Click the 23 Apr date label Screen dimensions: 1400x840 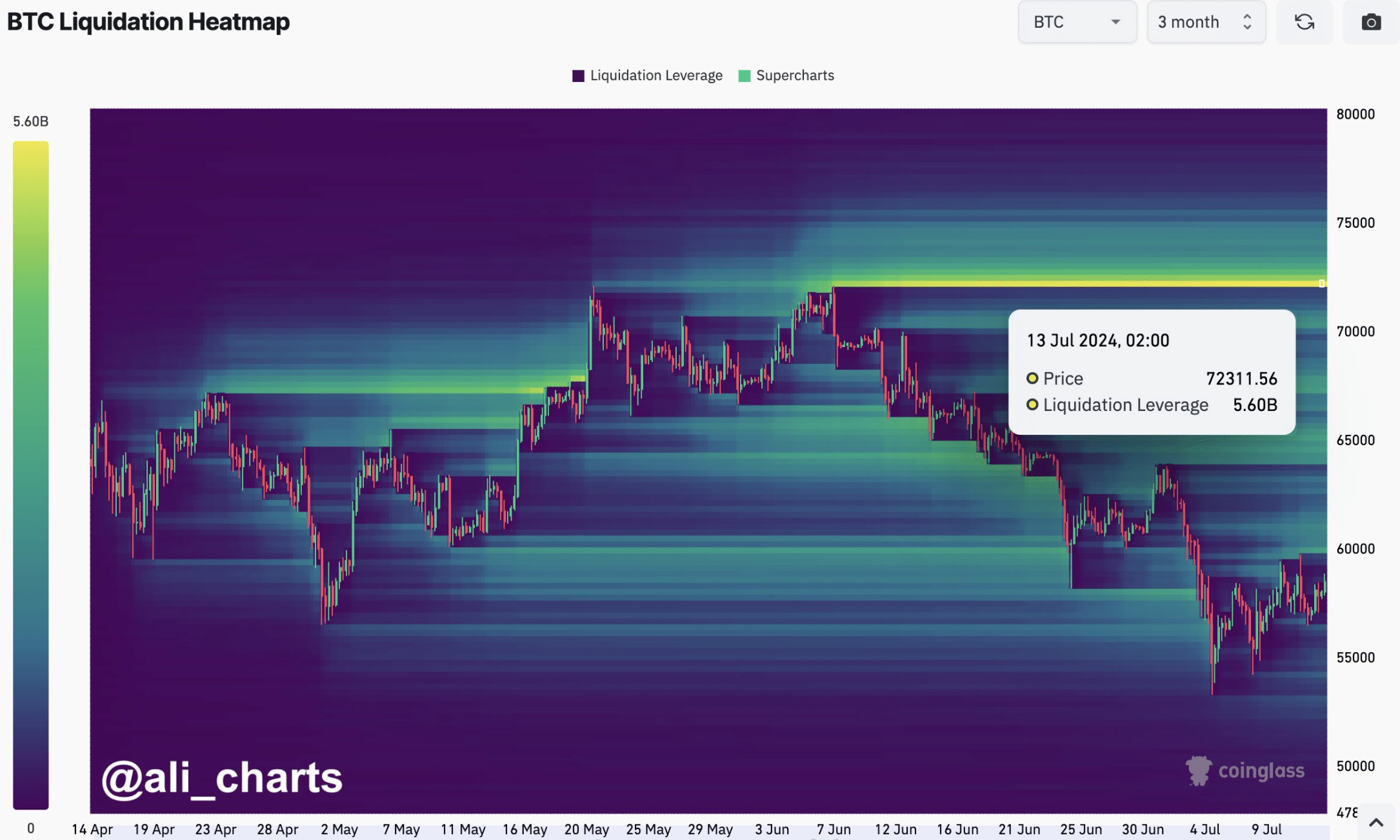click(x=216, y=830)
